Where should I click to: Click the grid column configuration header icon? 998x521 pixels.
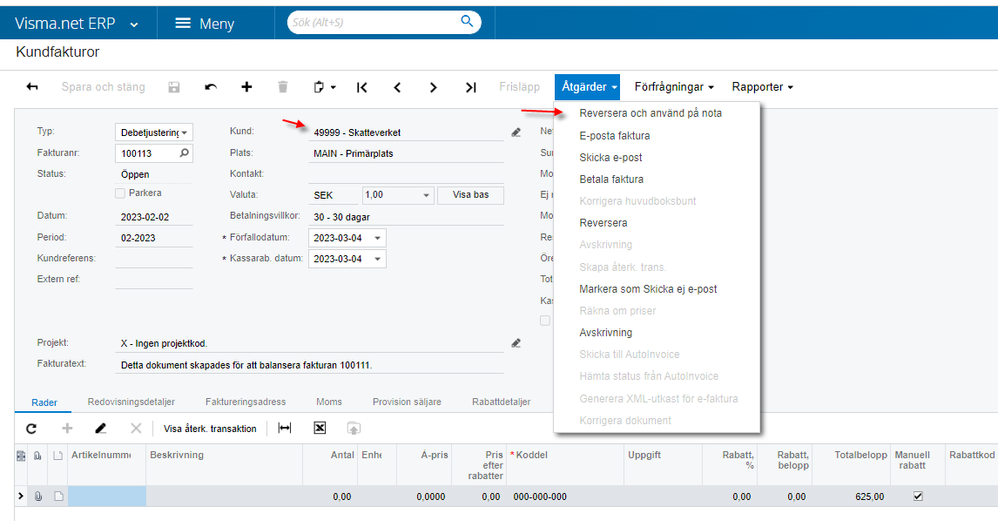pyautogui.click(x=21, y=455)
